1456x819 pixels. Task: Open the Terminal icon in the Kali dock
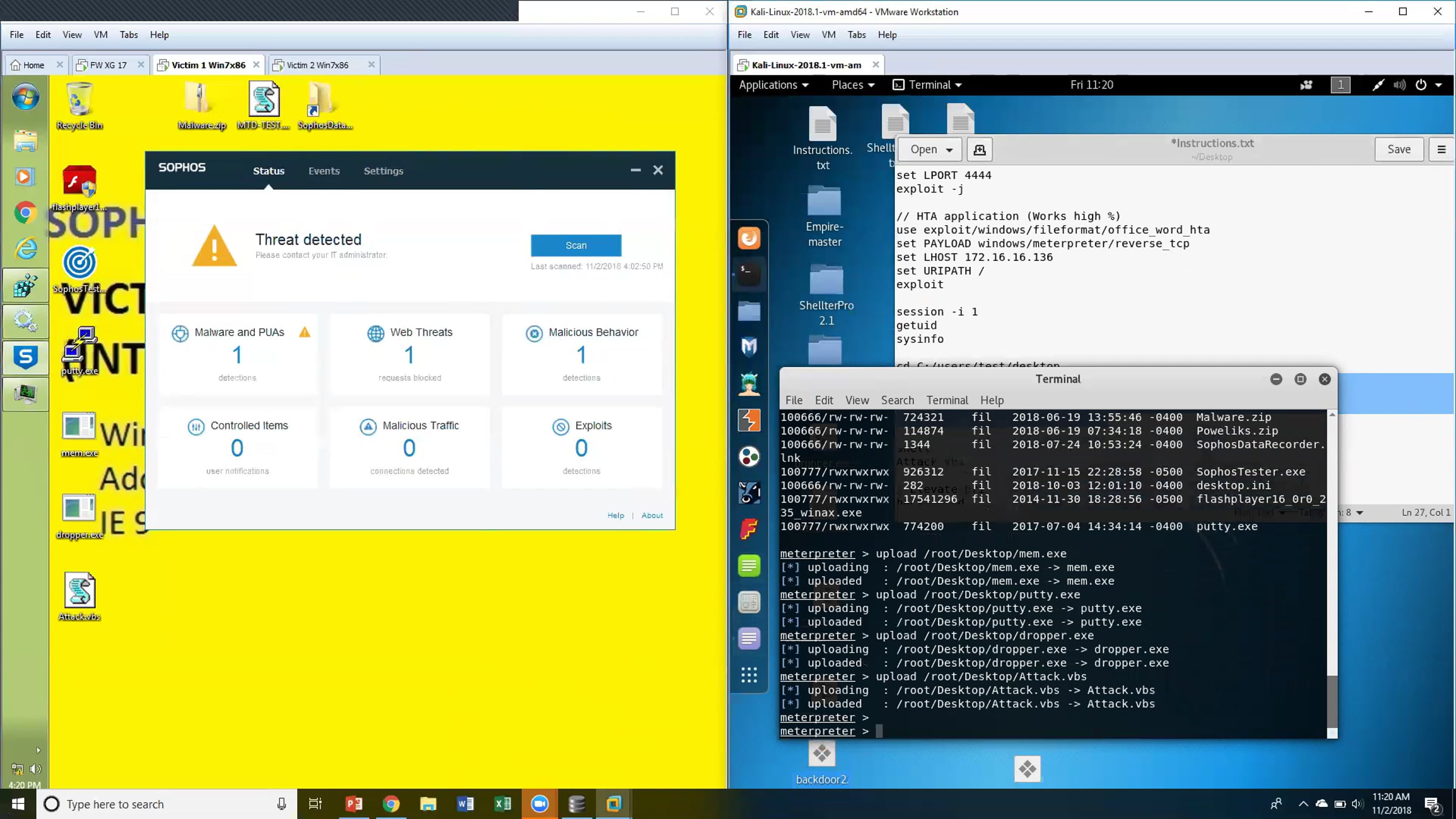pos(749,274)
